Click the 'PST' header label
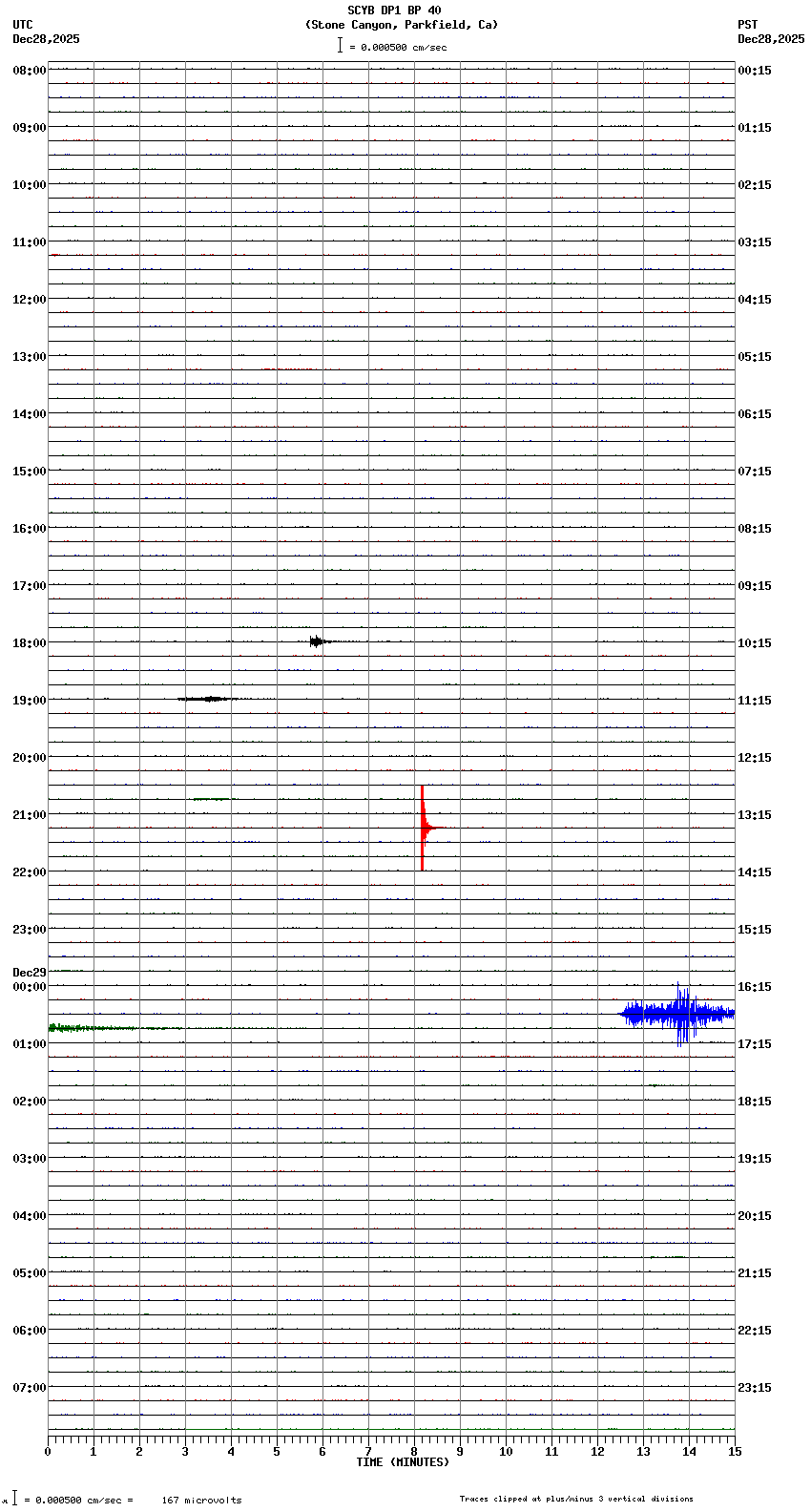This screenshot has width=811, height=1512. tap(748, 25)
